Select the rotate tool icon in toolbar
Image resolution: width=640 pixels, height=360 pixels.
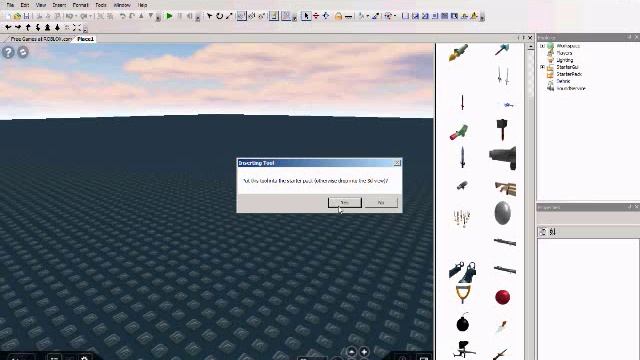click(219, 16)
